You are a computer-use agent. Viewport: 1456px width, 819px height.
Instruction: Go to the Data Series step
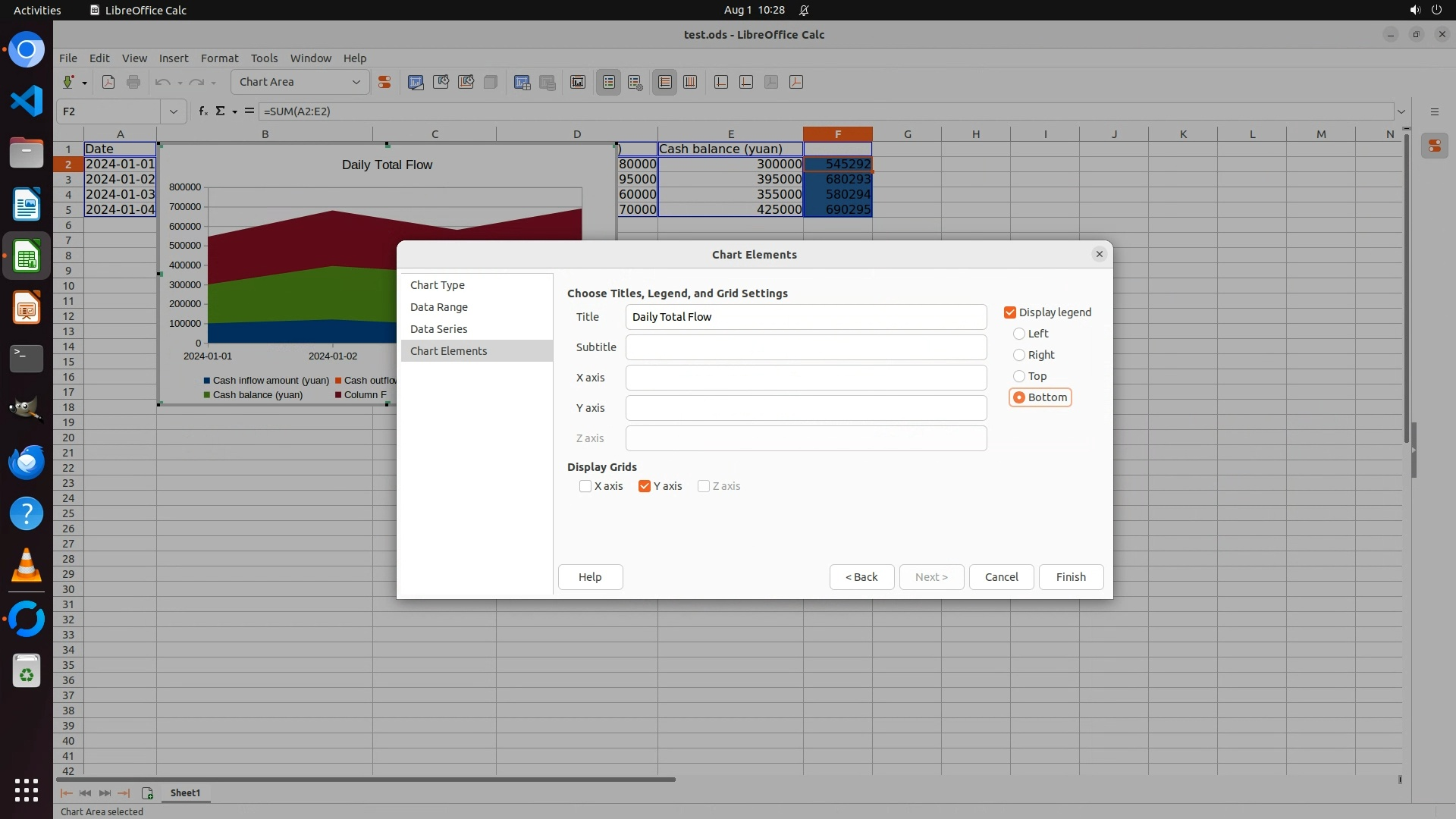[438, 329]
